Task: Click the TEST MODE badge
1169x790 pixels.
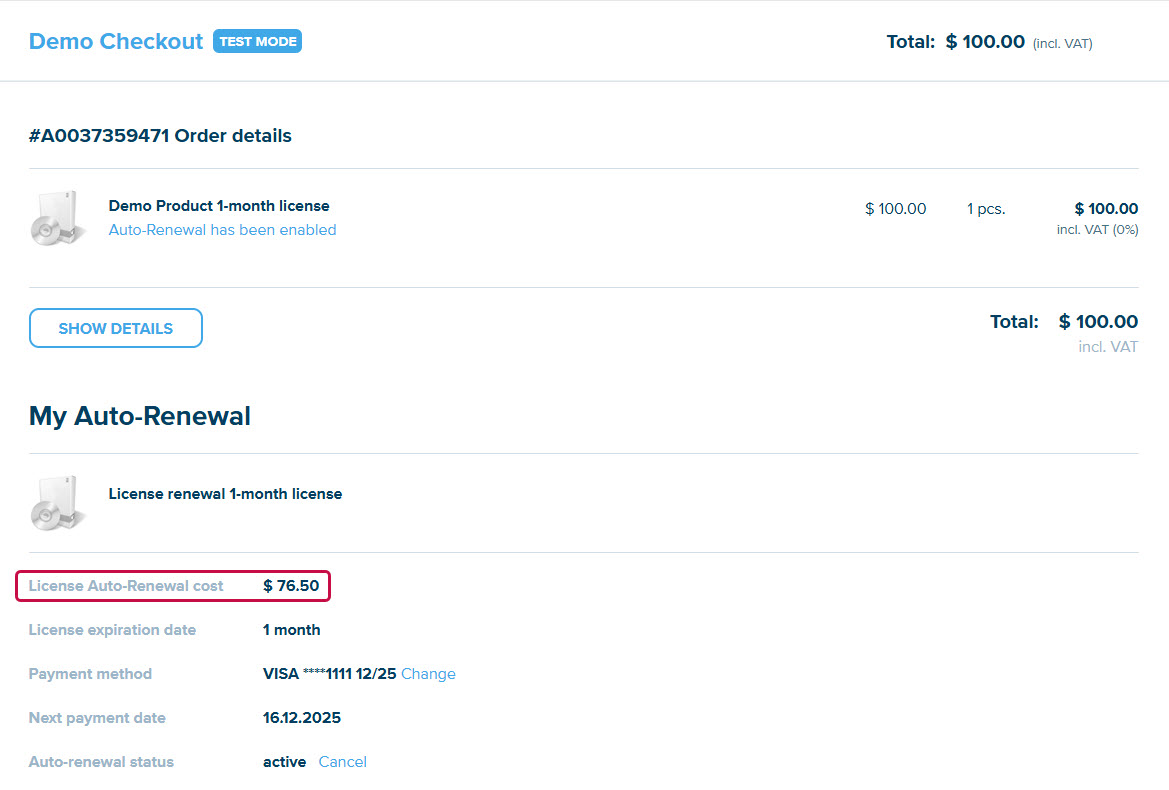Action: click(257, 41)
